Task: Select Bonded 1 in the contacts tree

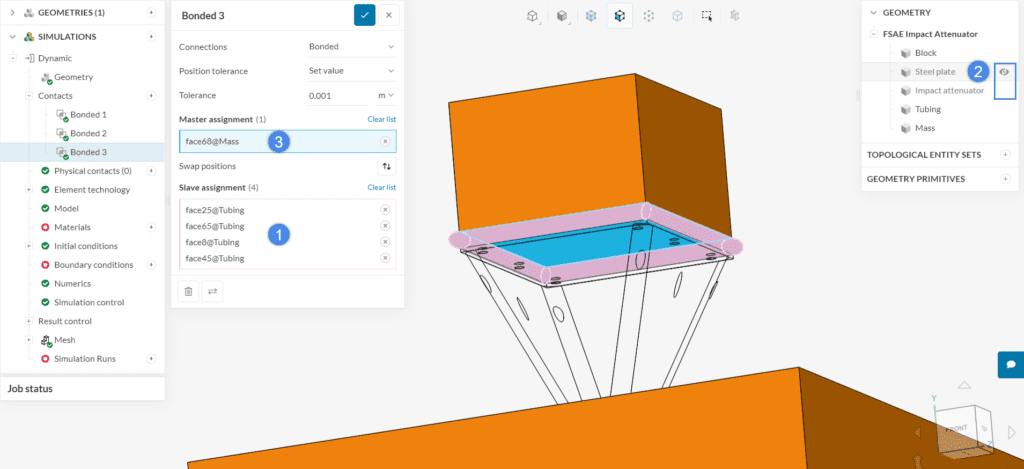Action: 87,115
